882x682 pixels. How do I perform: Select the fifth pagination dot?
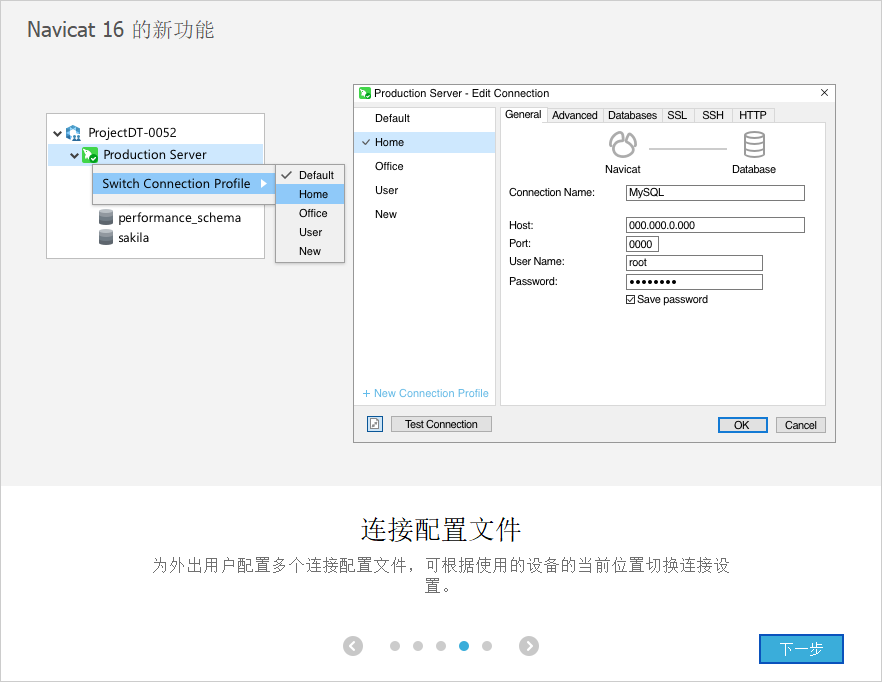(x=487, y=646)
